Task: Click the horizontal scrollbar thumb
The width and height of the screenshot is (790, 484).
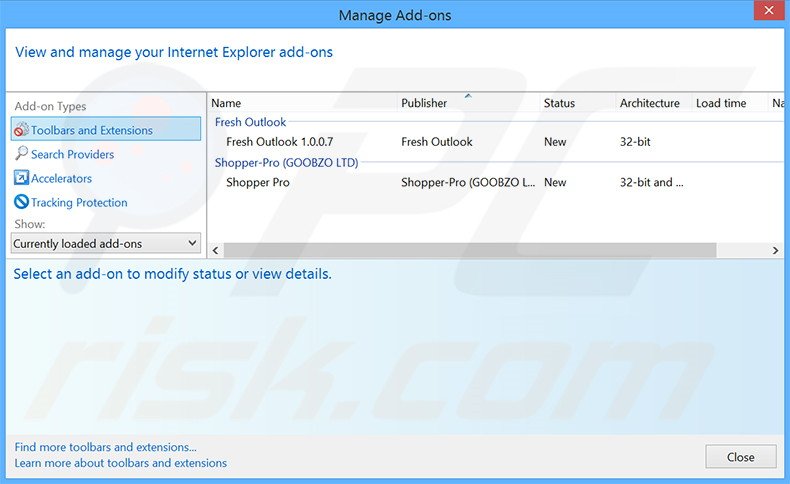Action: pos(470,250)
